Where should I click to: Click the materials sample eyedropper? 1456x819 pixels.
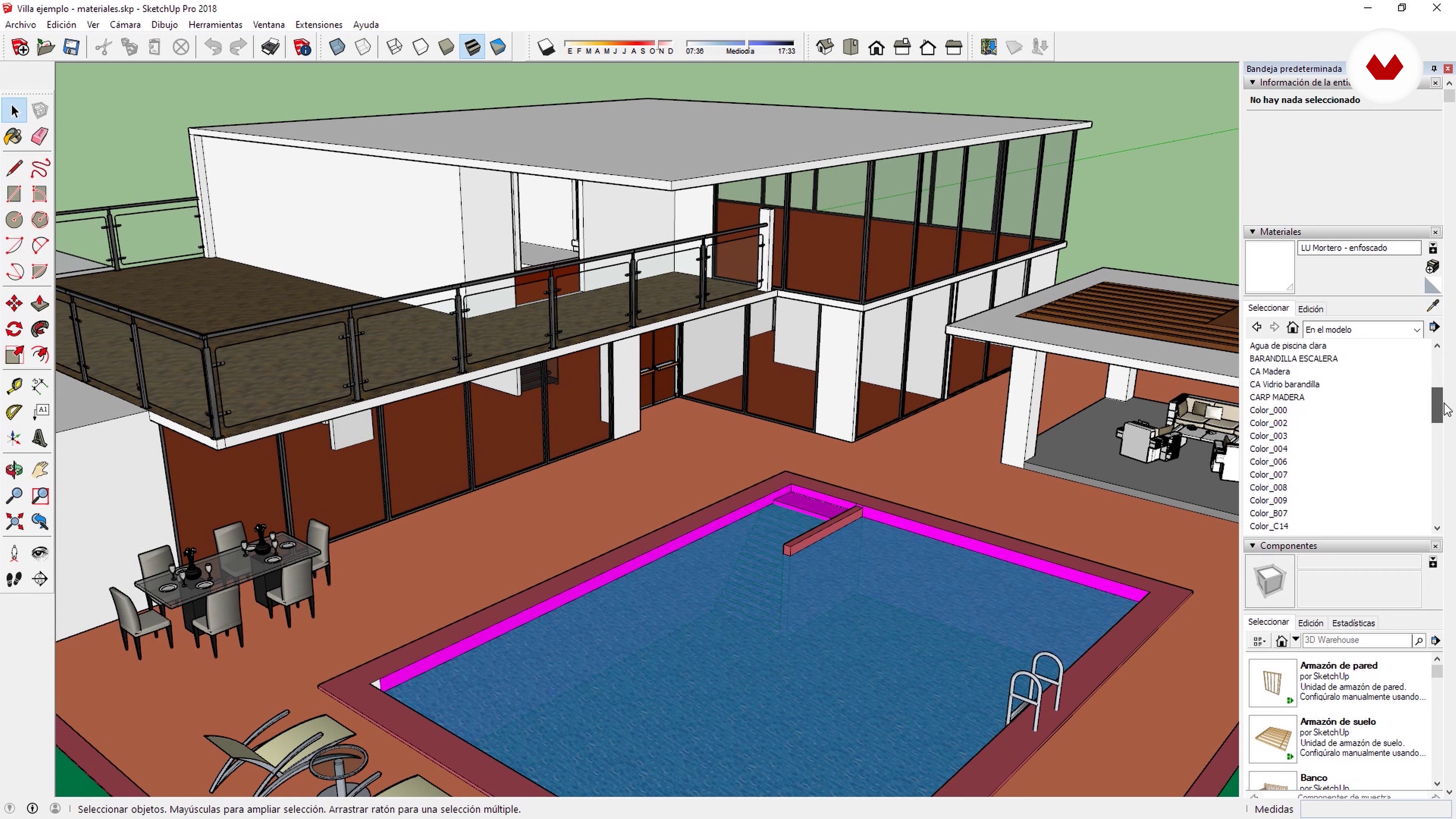(1433, 306)
